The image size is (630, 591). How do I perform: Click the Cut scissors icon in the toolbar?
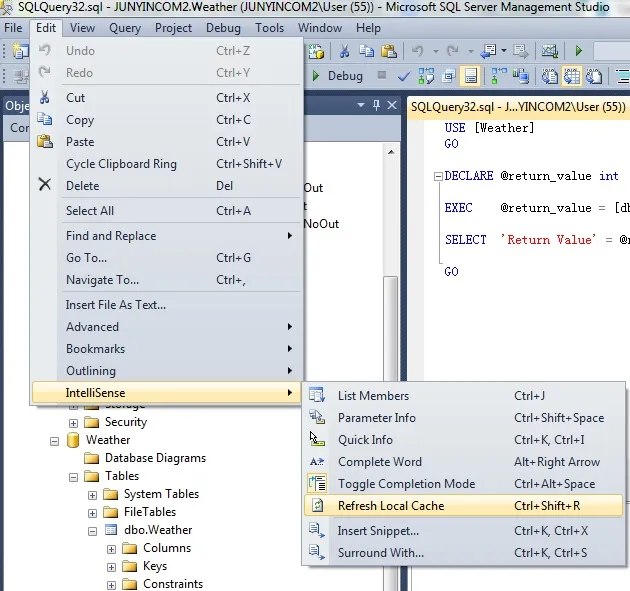pyautogui.click(x=344, y=51)
